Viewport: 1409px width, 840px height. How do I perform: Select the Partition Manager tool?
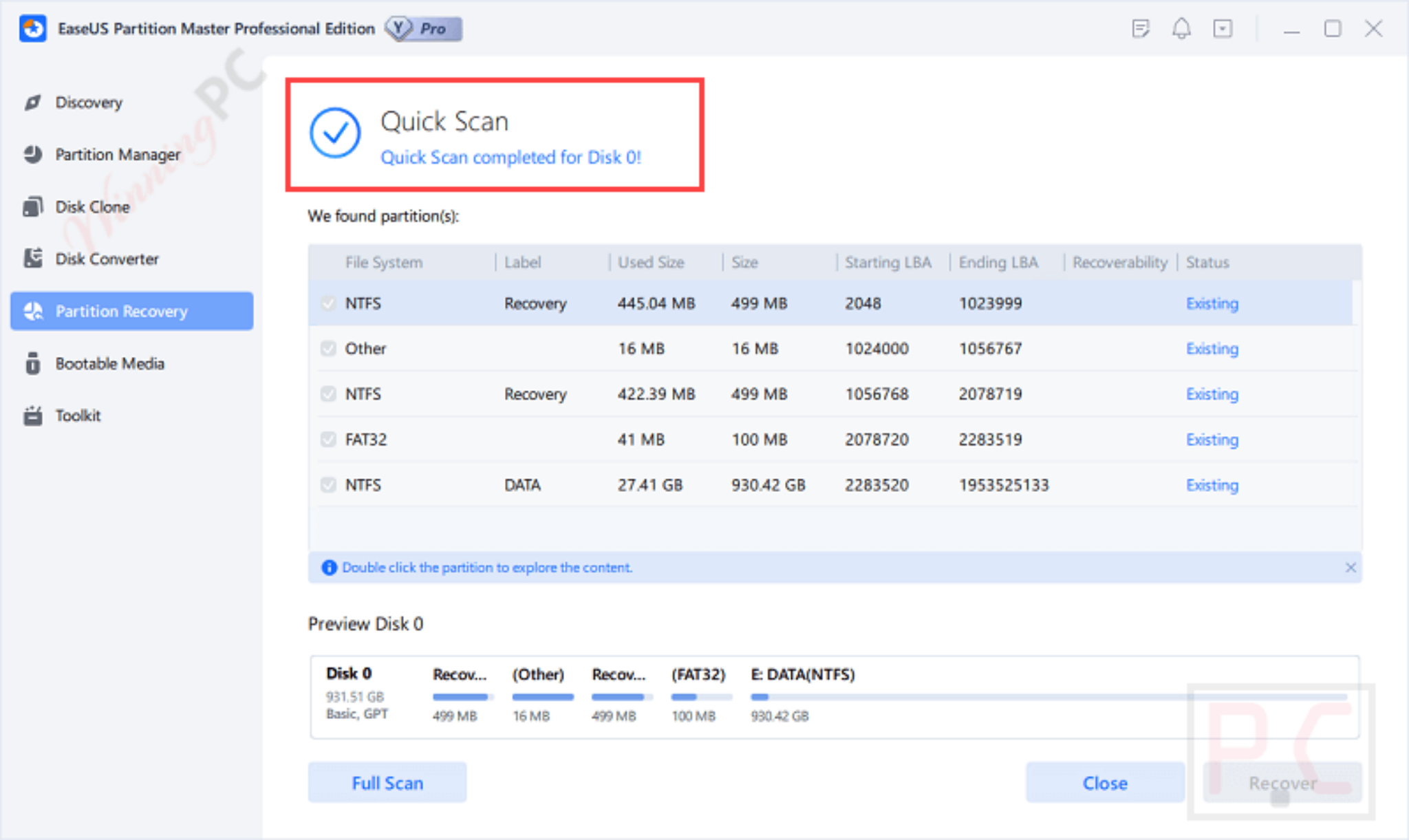pyautogui.click(x=117, y=154)
